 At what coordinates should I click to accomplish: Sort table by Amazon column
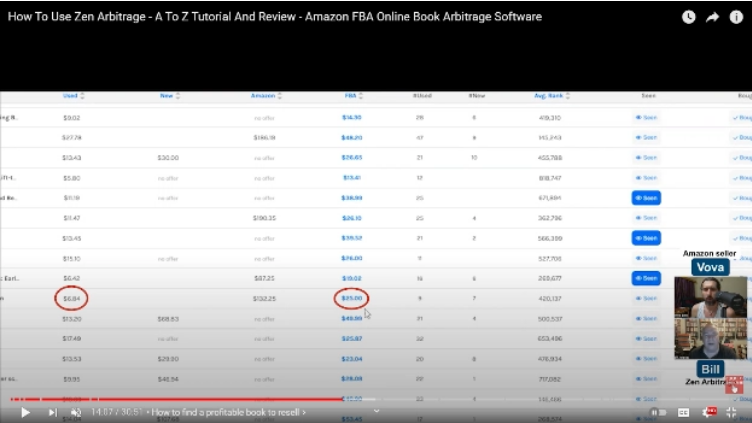pos(266,96)
